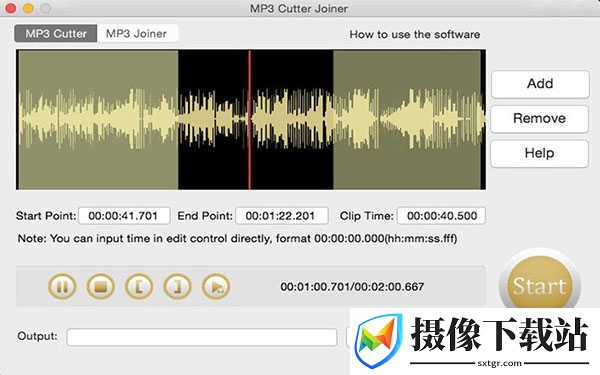Click the Clip Time field
This screenshot has width=600, height=375.
coord(441,216)
